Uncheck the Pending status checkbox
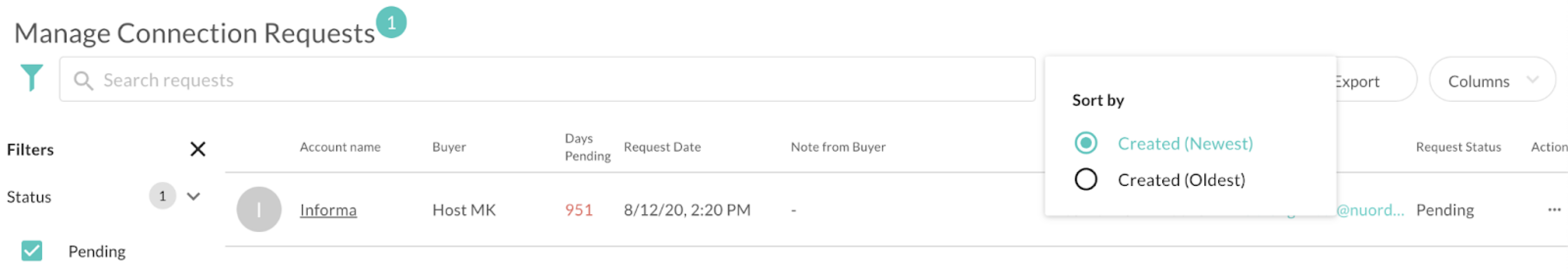 (32, 251)
